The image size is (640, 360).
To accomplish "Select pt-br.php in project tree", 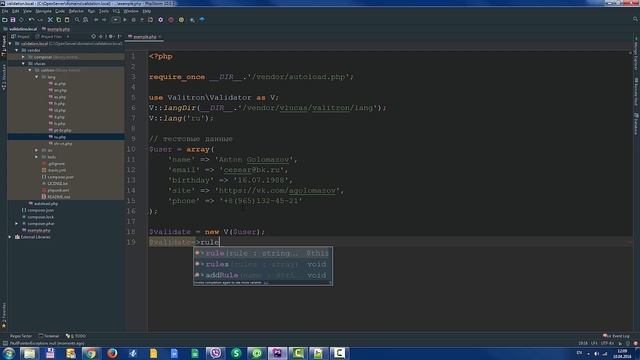I will (x=62, y=130).
